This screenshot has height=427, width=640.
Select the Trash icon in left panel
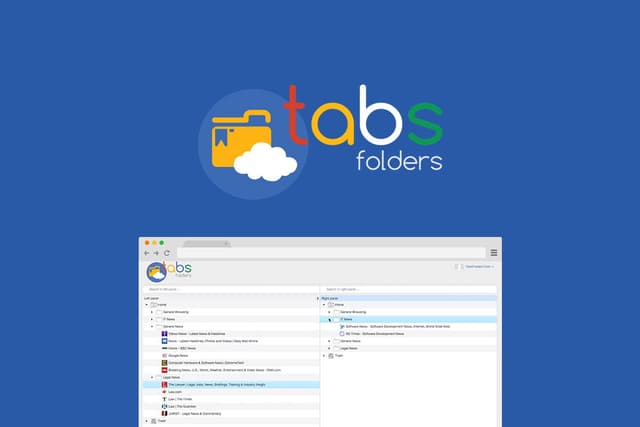(x=153, y=421)
